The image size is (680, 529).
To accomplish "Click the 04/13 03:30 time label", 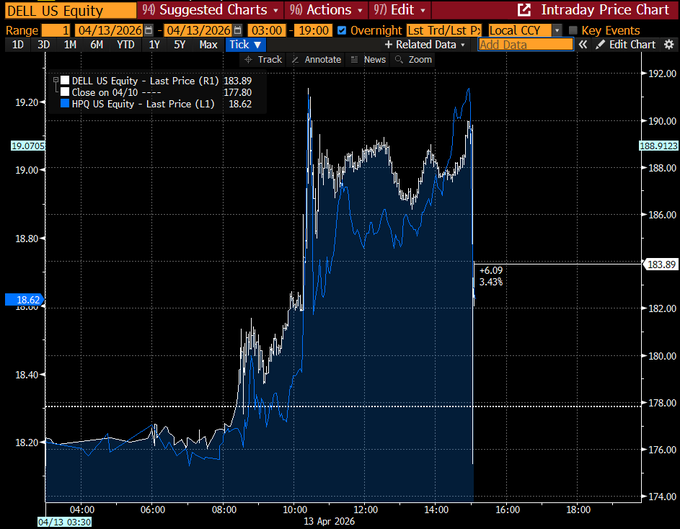I will point(64,522).
